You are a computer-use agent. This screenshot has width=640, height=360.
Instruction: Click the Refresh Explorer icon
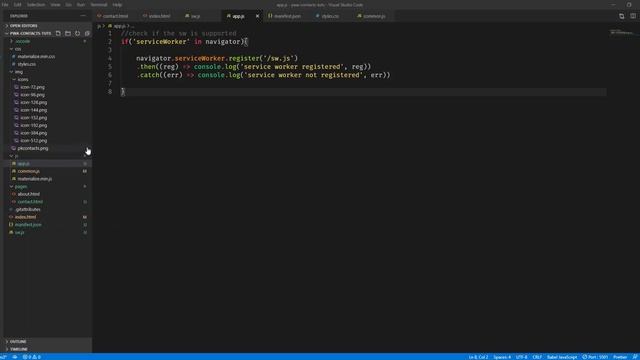tap(78, 33)
